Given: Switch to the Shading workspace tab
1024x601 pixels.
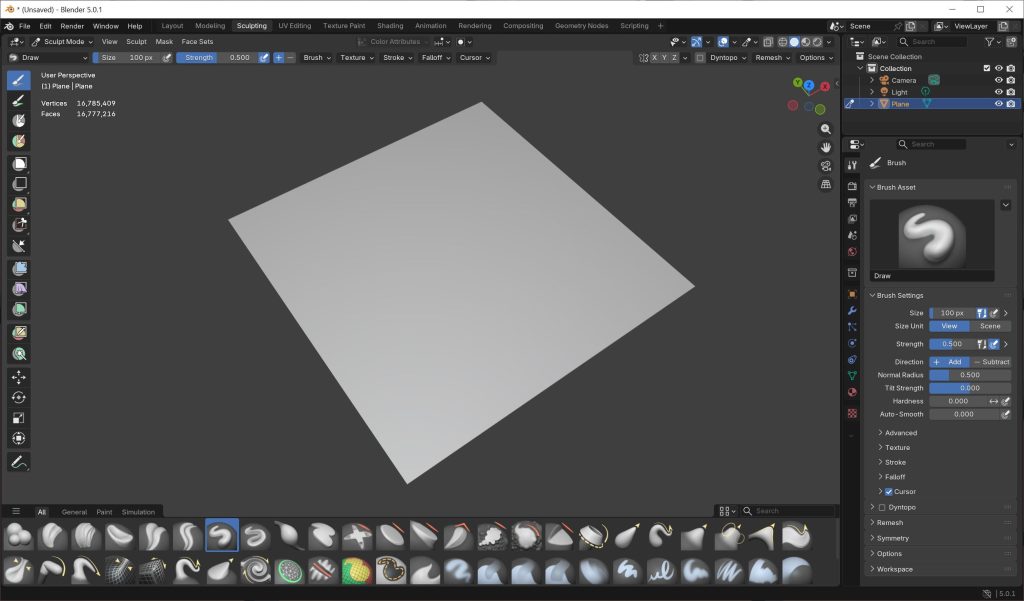Looking at the screenshot, I should 390,25.
